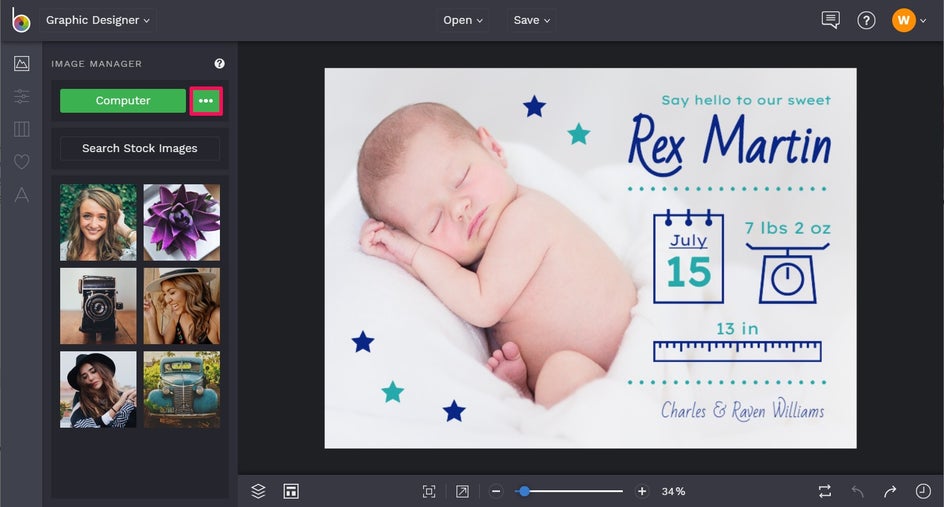Click the Redo arrow
Viewport: 944px width, 507px height.
889,491
